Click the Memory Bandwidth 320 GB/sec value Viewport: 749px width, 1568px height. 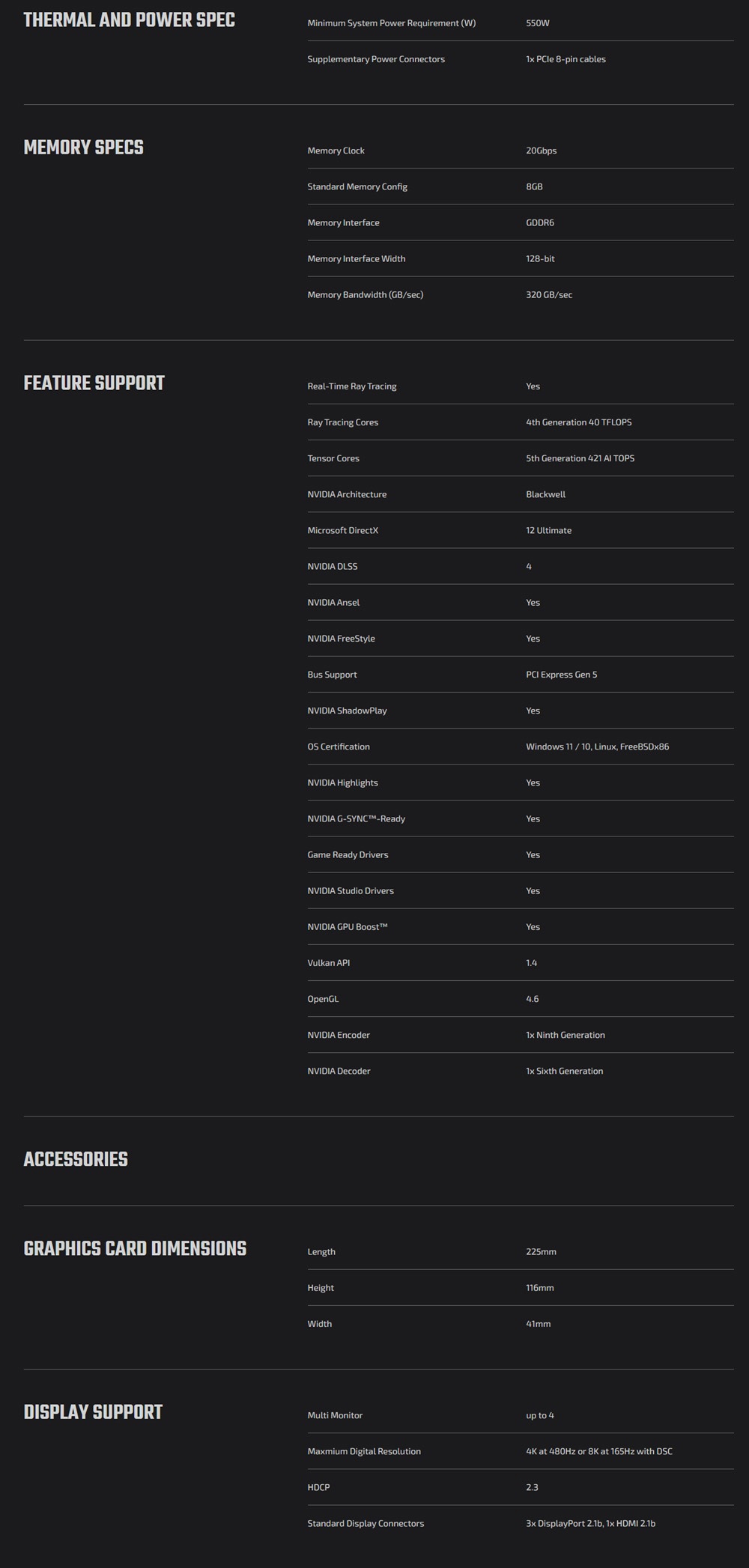tap(548, 294)
